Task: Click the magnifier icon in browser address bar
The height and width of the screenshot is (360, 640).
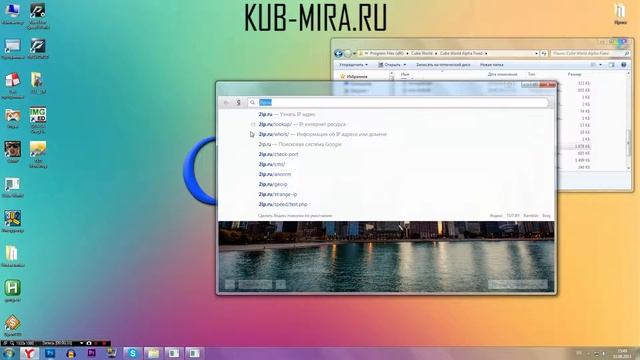Action: point(253,102)
